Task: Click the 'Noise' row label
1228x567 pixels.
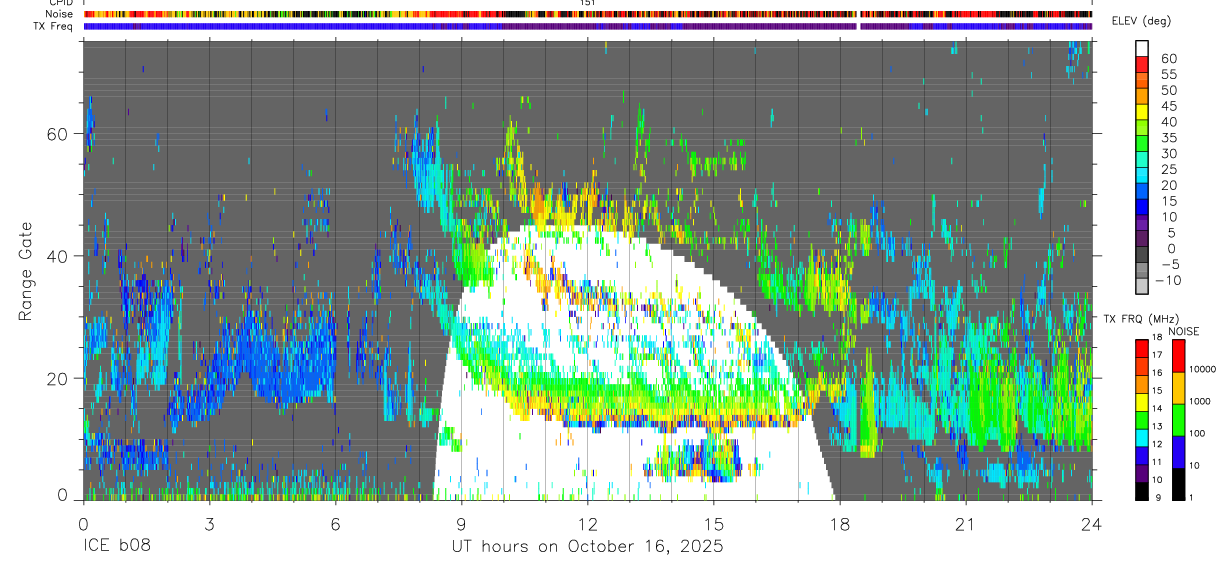Action: pos(60,15)
